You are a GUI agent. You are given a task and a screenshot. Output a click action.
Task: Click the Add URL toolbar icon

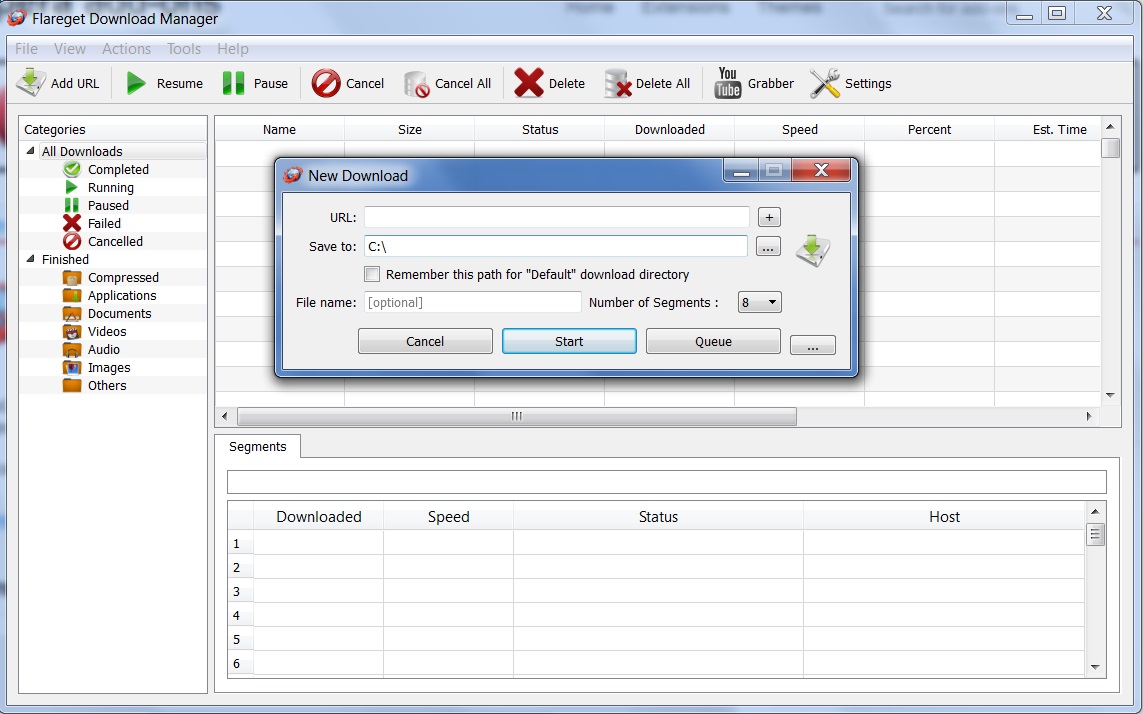(31, 83)
